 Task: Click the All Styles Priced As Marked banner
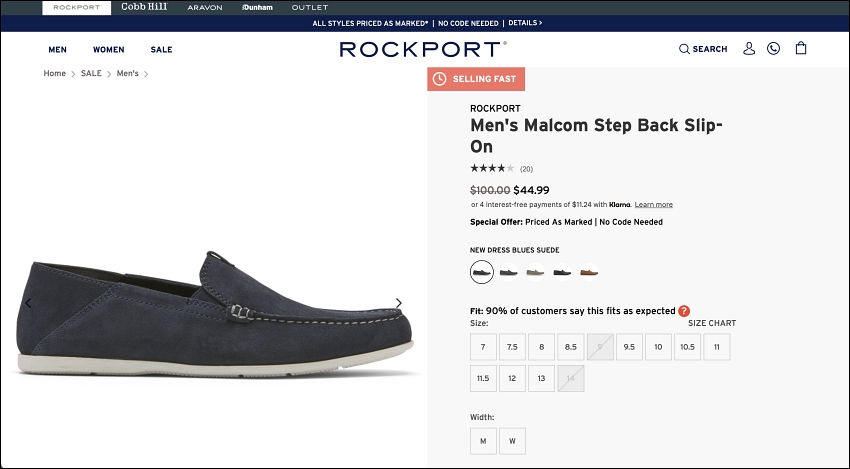coord(370,23)
